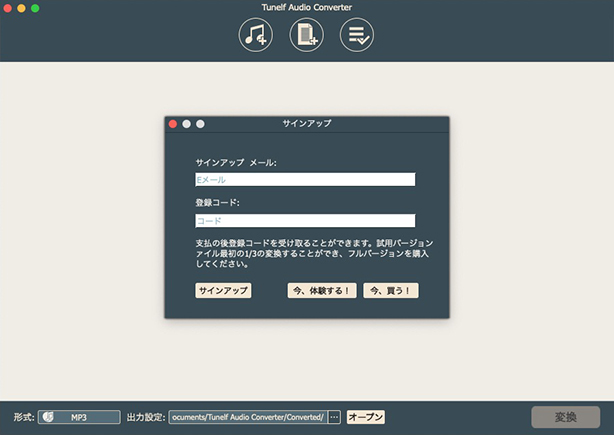The width and height of the screenshot is (614, 435).
Task: Close the main Tunelf window
Action: pyautogui.click(x=7, y=8)
